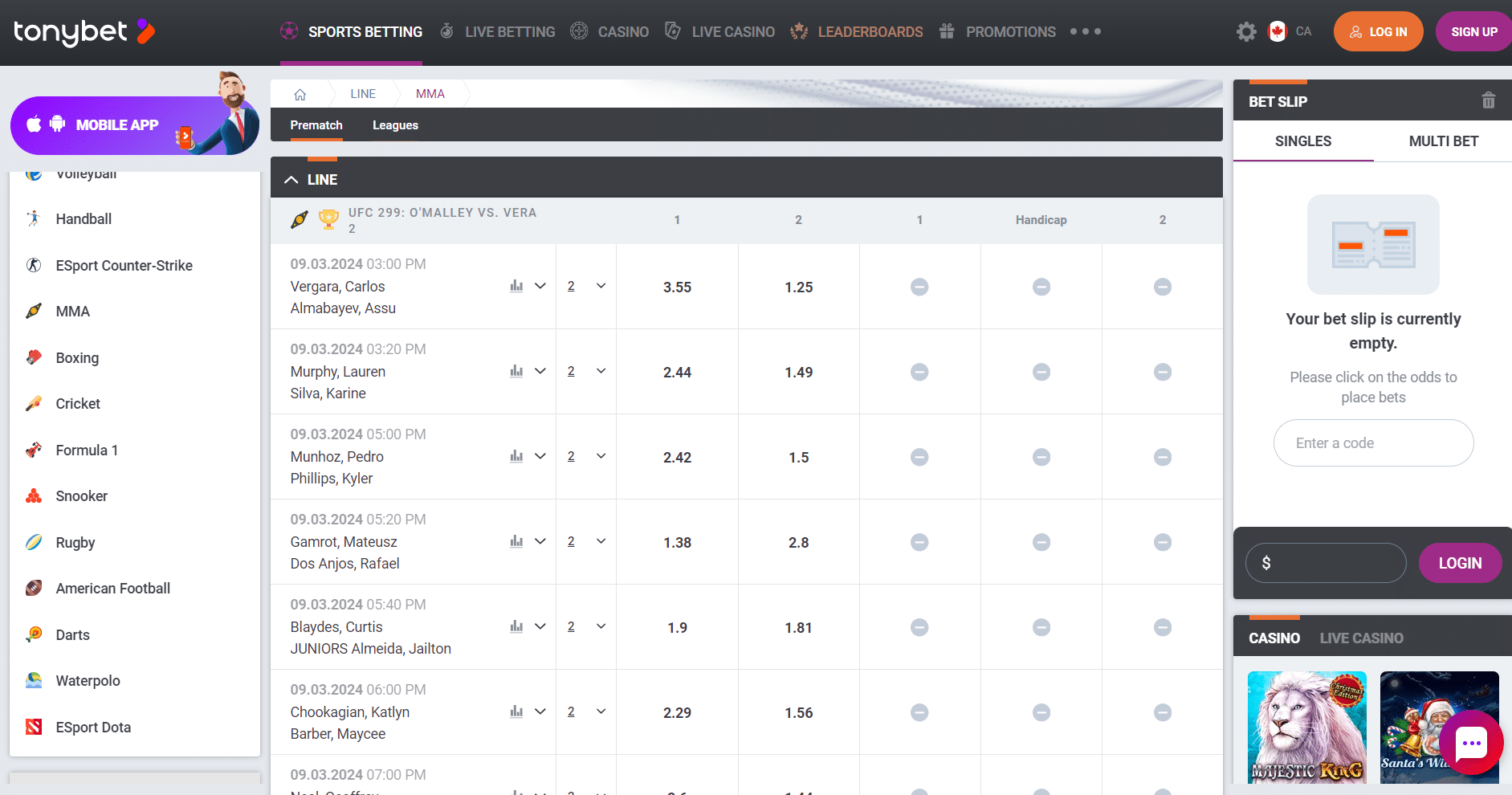This screenshot has height=795, width=1512.
Task: Open more navigation items (three dots)
Action: pyautogui.click(x=1086, y=31)
